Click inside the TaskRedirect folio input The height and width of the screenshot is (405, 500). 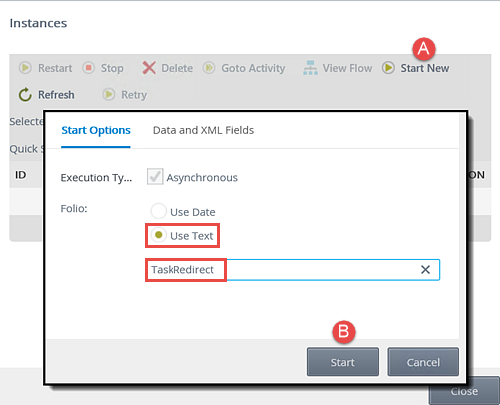point(292,270)
